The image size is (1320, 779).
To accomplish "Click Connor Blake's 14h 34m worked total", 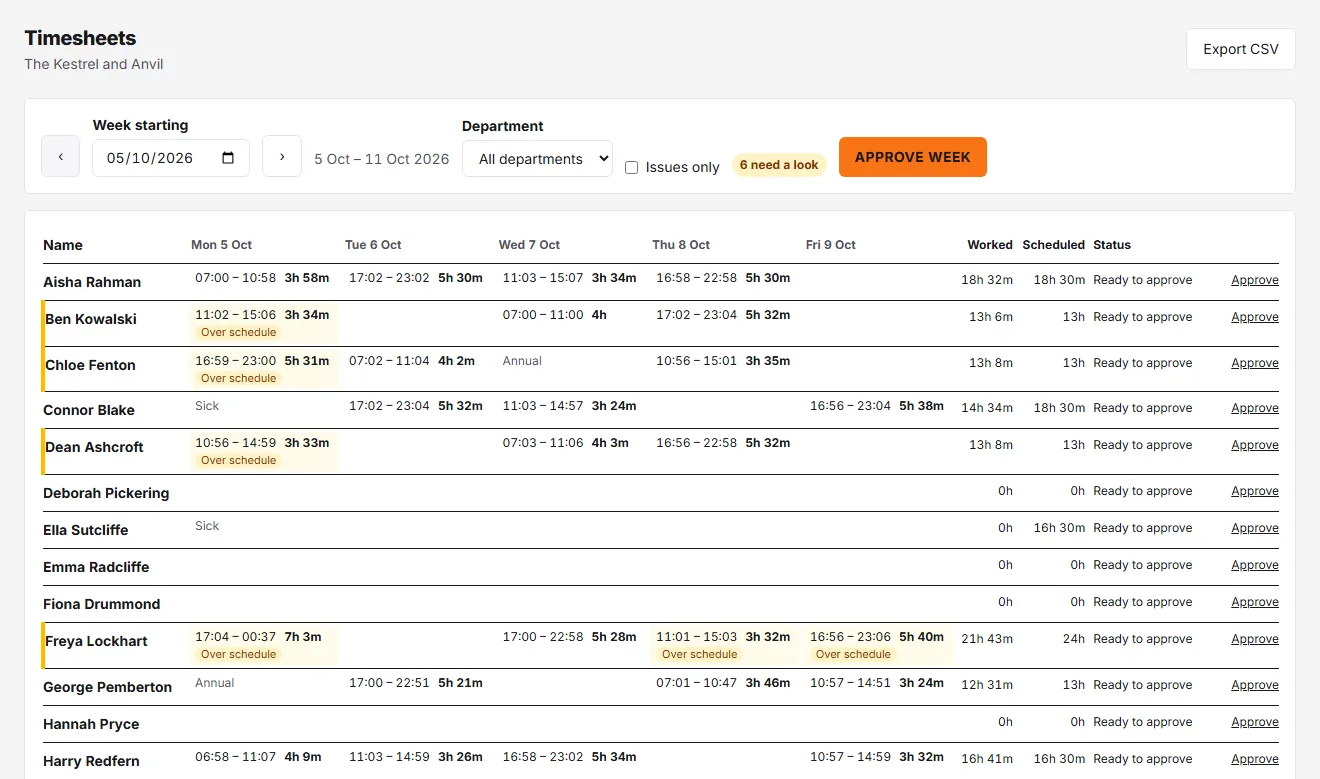I will pyautogui.click(x=987, y=408).
